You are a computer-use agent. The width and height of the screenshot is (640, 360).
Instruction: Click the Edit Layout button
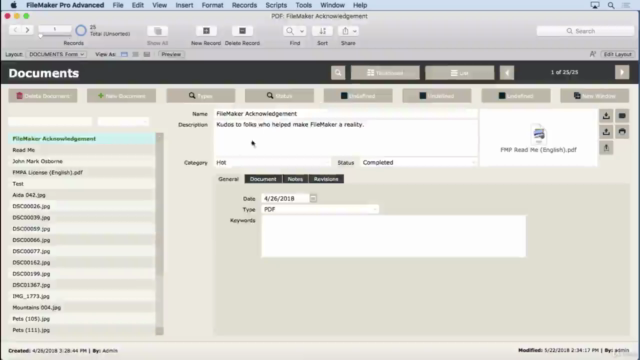(618, 54)
